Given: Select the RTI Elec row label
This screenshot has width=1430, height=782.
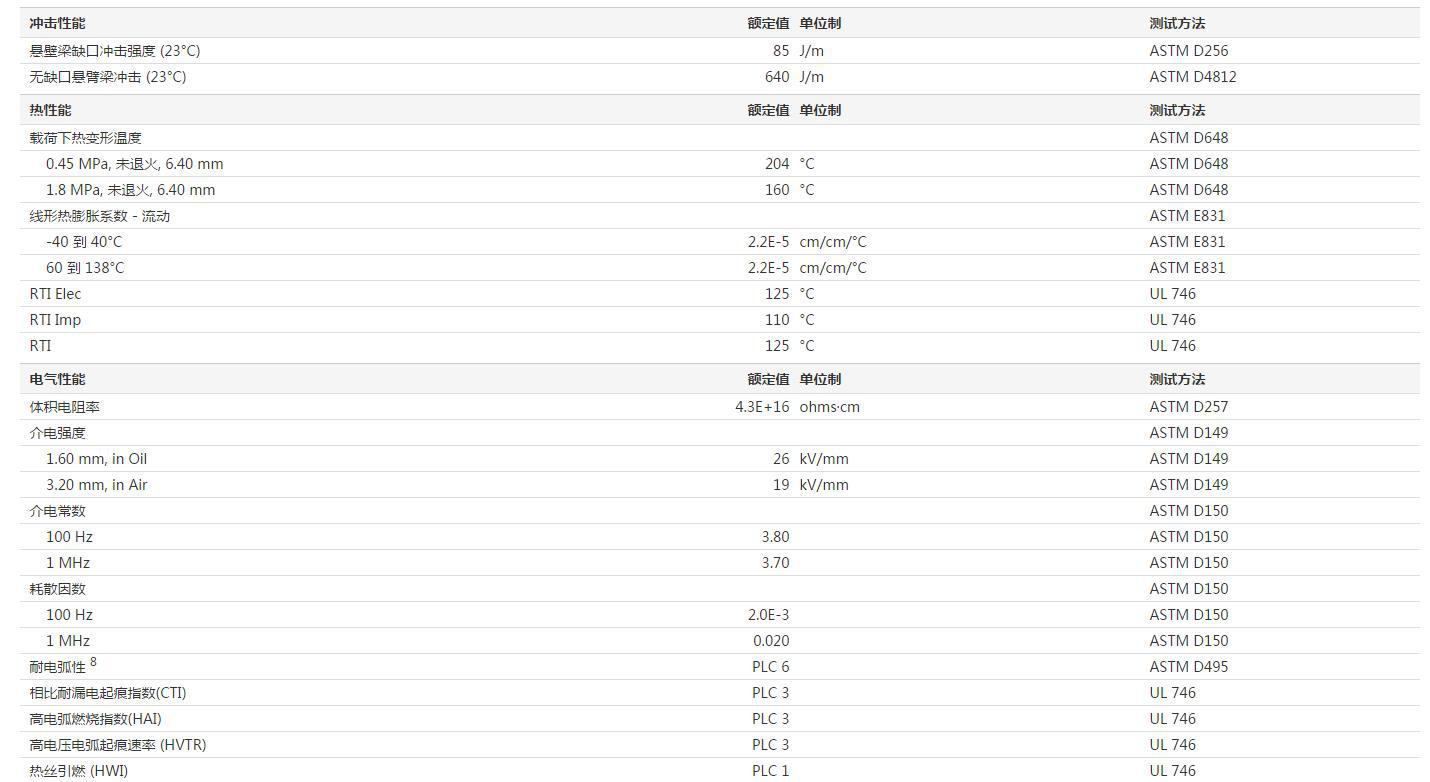Looking at the screenshot, I should [x=56, y=294].
